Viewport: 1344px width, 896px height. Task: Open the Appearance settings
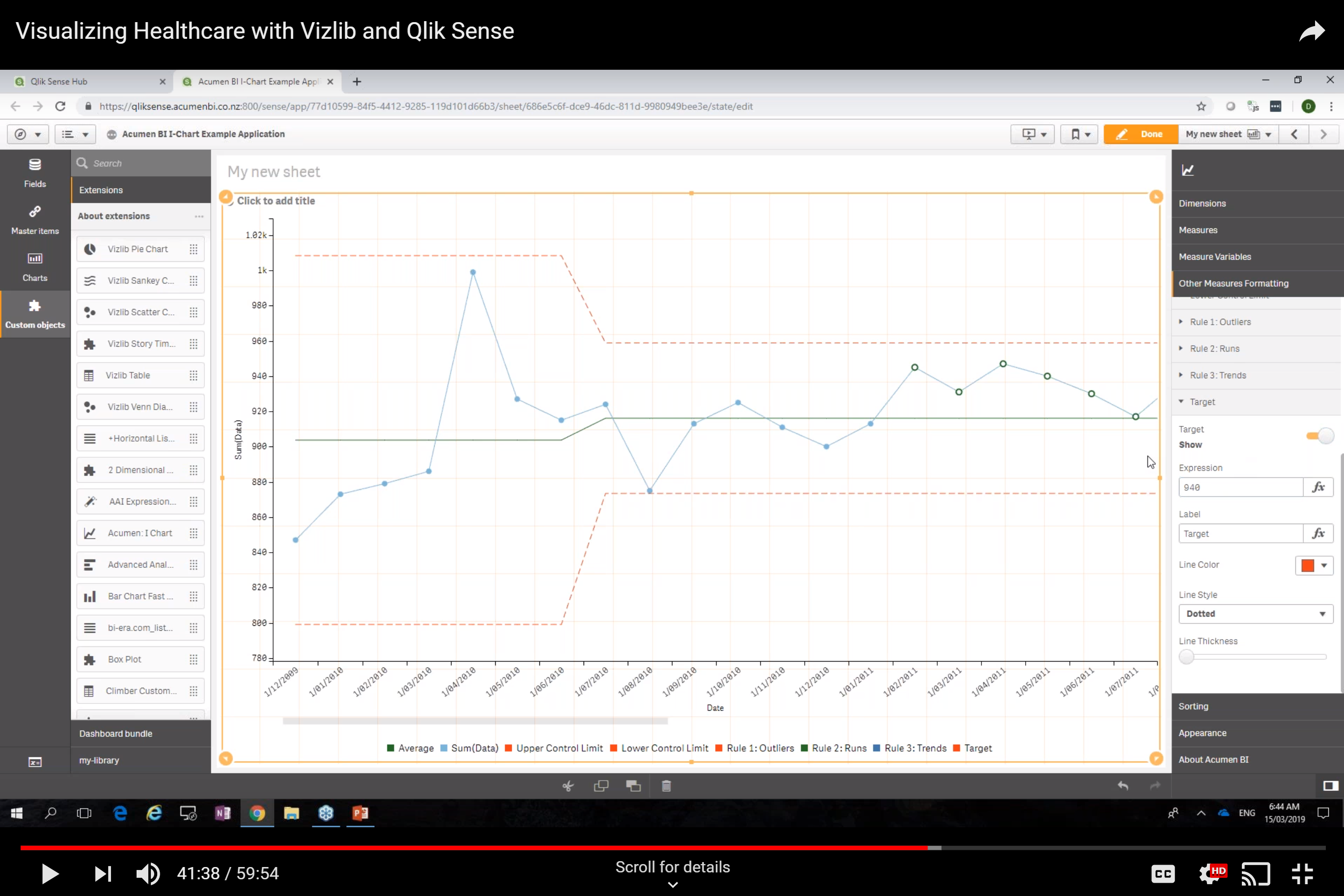1203,732
